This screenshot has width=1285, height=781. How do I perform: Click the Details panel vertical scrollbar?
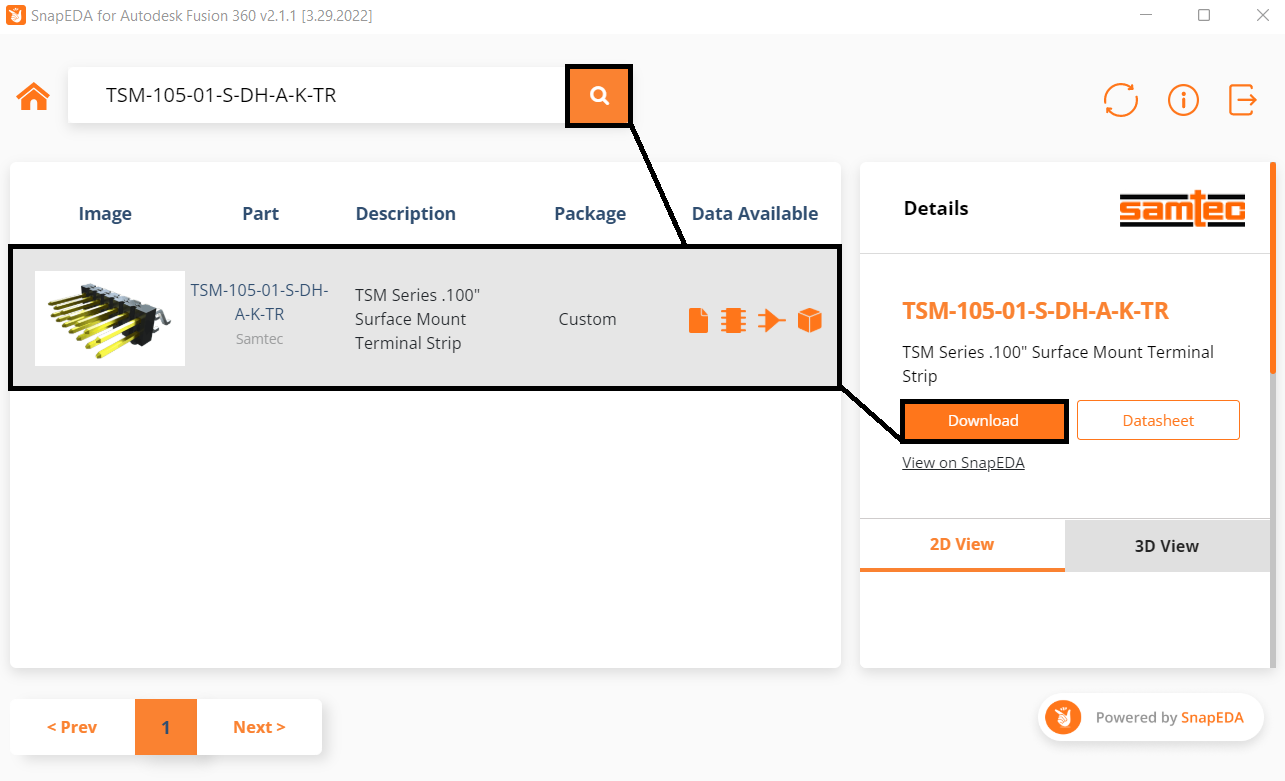point(1273,270)
